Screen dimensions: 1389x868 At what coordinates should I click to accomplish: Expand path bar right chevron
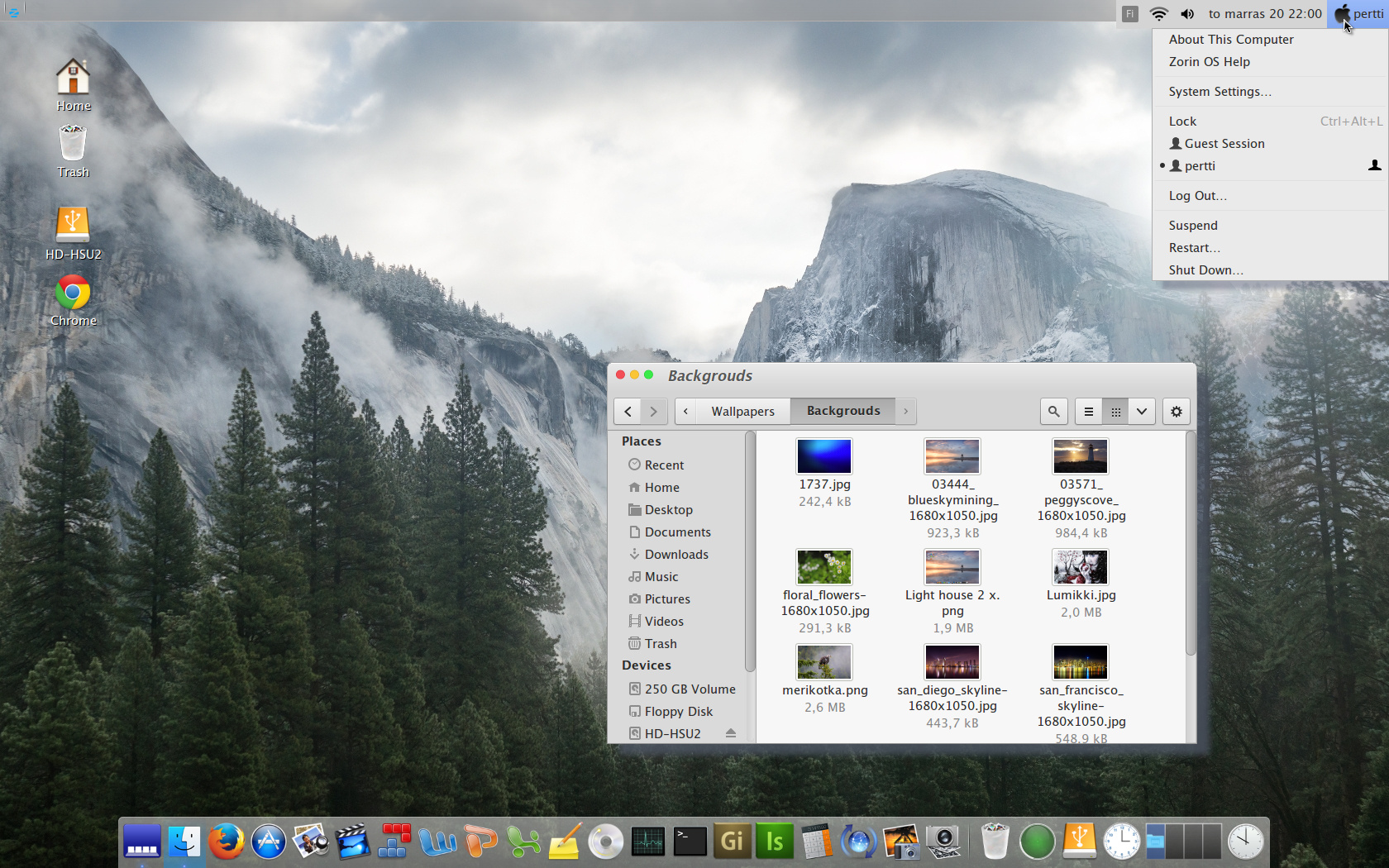[x=906, y=412]
